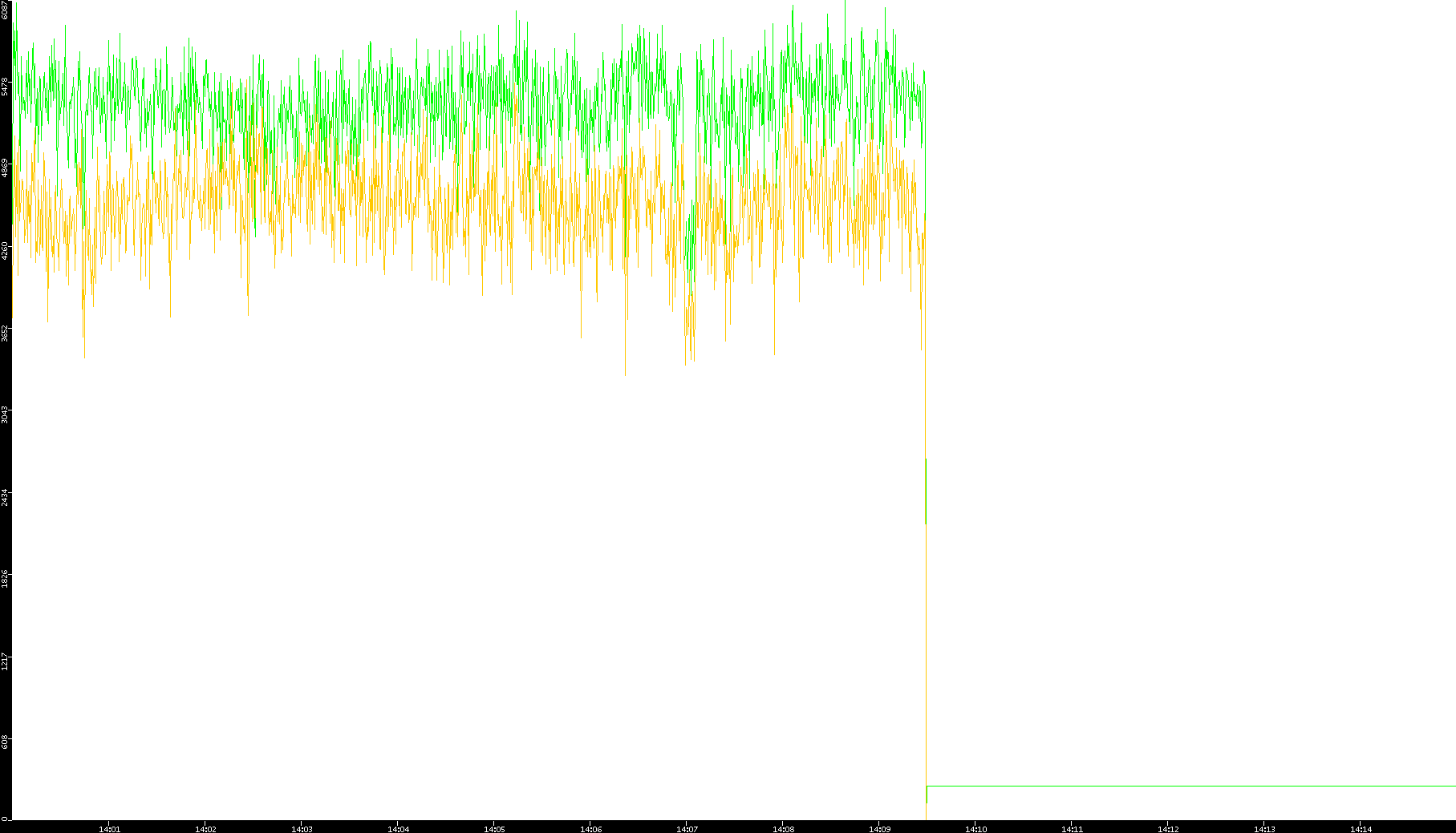This screenshot has width=1456, height=833.
Task: Select the 5478 y-axis value label
Action: [x=5, y=87]
